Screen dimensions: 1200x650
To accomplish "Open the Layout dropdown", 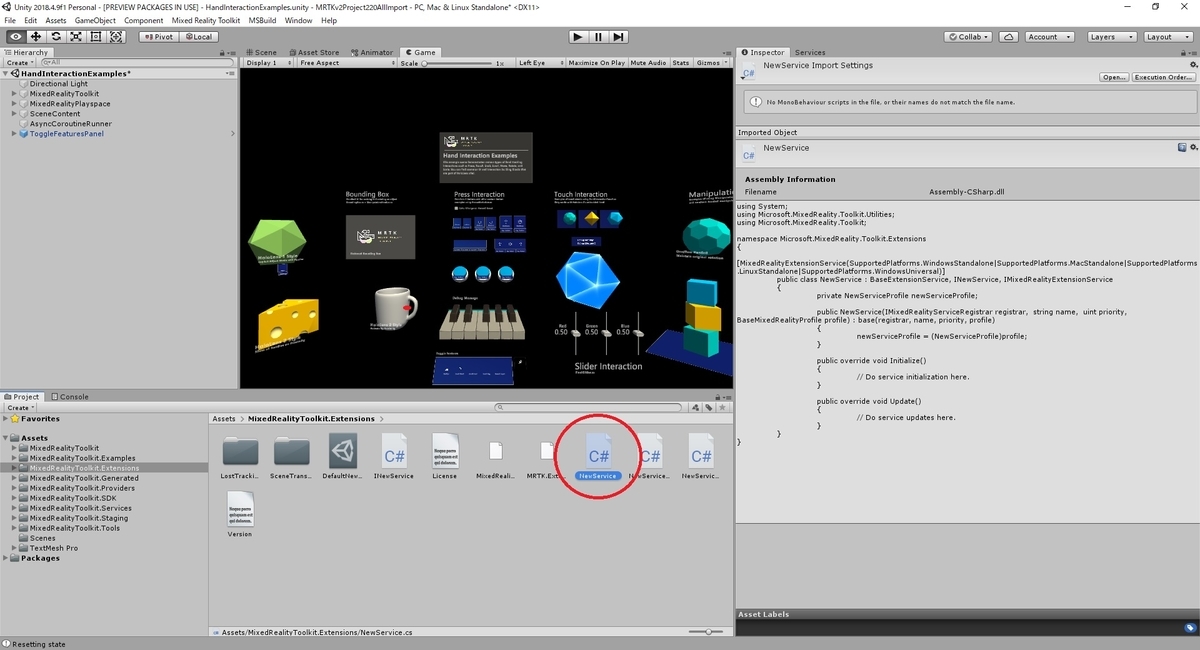I will (x=1166, y=37).
